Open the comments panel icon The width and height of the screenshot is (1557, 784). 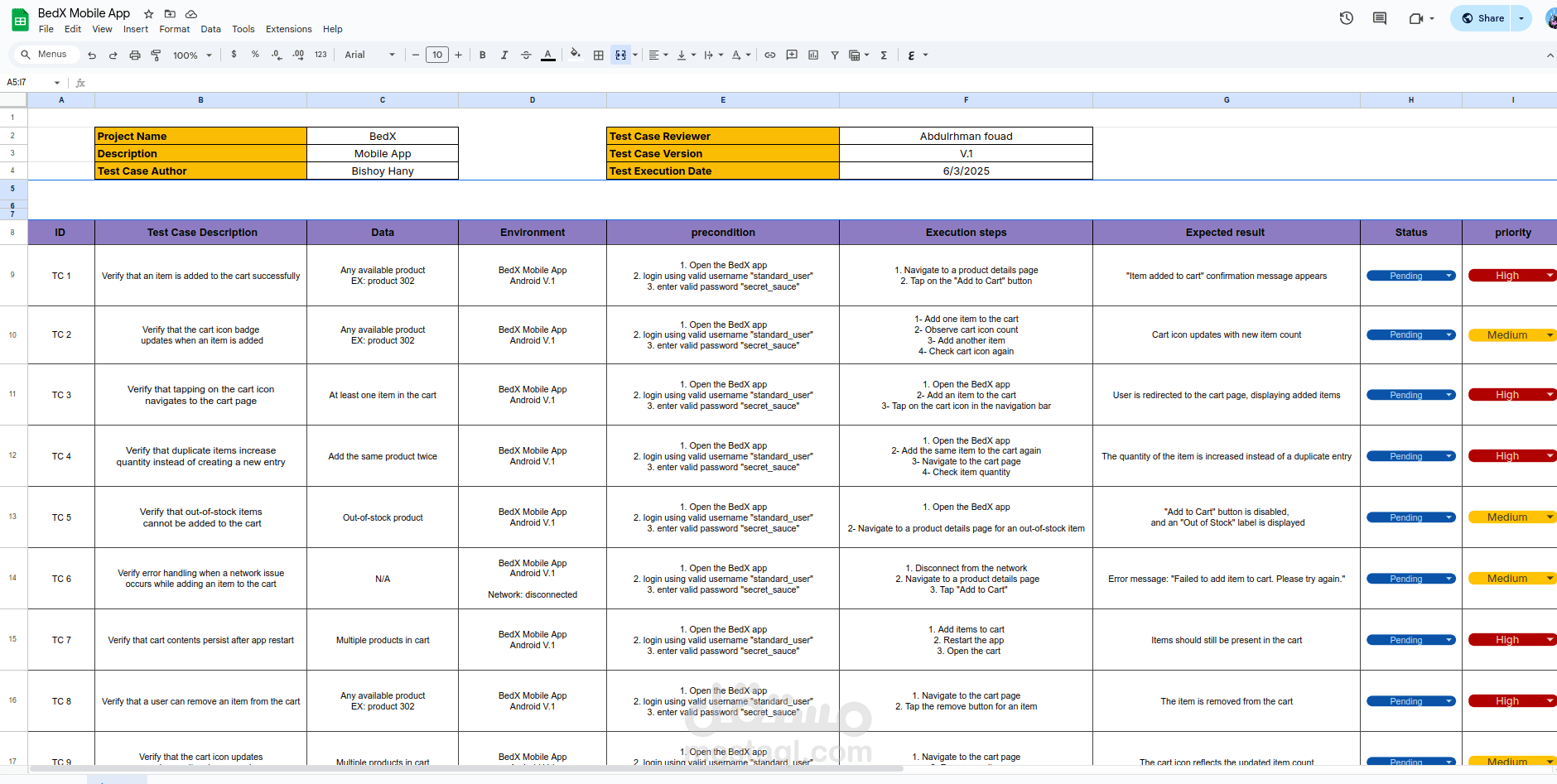(1380, 18)
